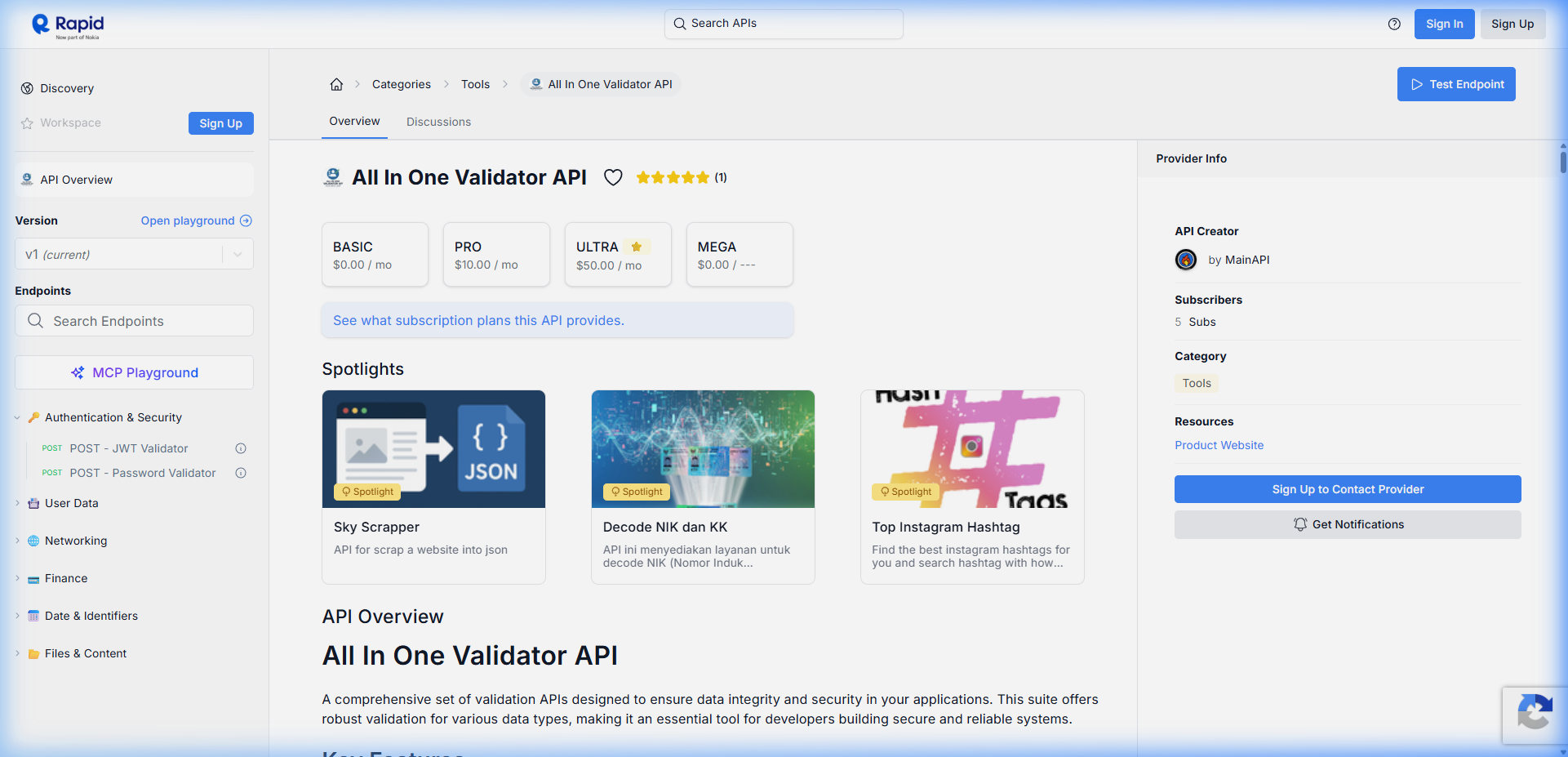The image size is (1568, 757).
Task: Click Sign Up beside Workspace
Action: (220, 123)
